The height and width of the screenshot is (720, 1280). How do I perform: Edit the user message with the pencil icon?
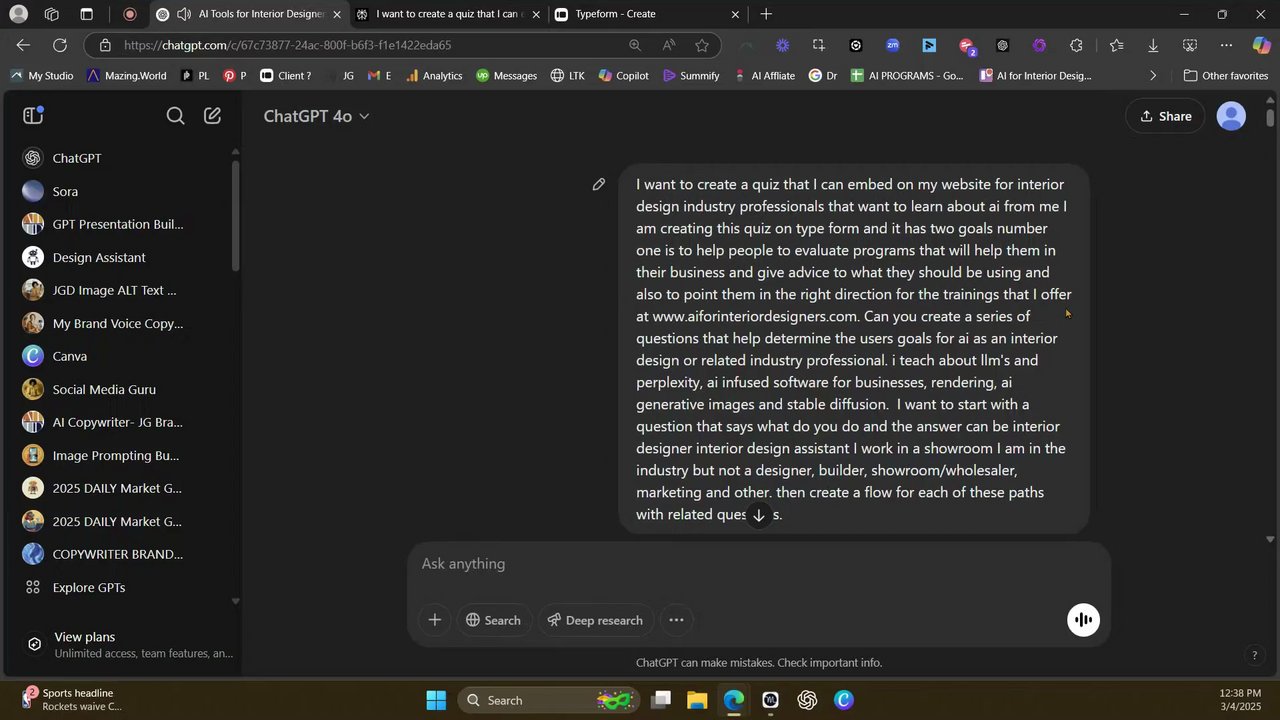[598, 184]
